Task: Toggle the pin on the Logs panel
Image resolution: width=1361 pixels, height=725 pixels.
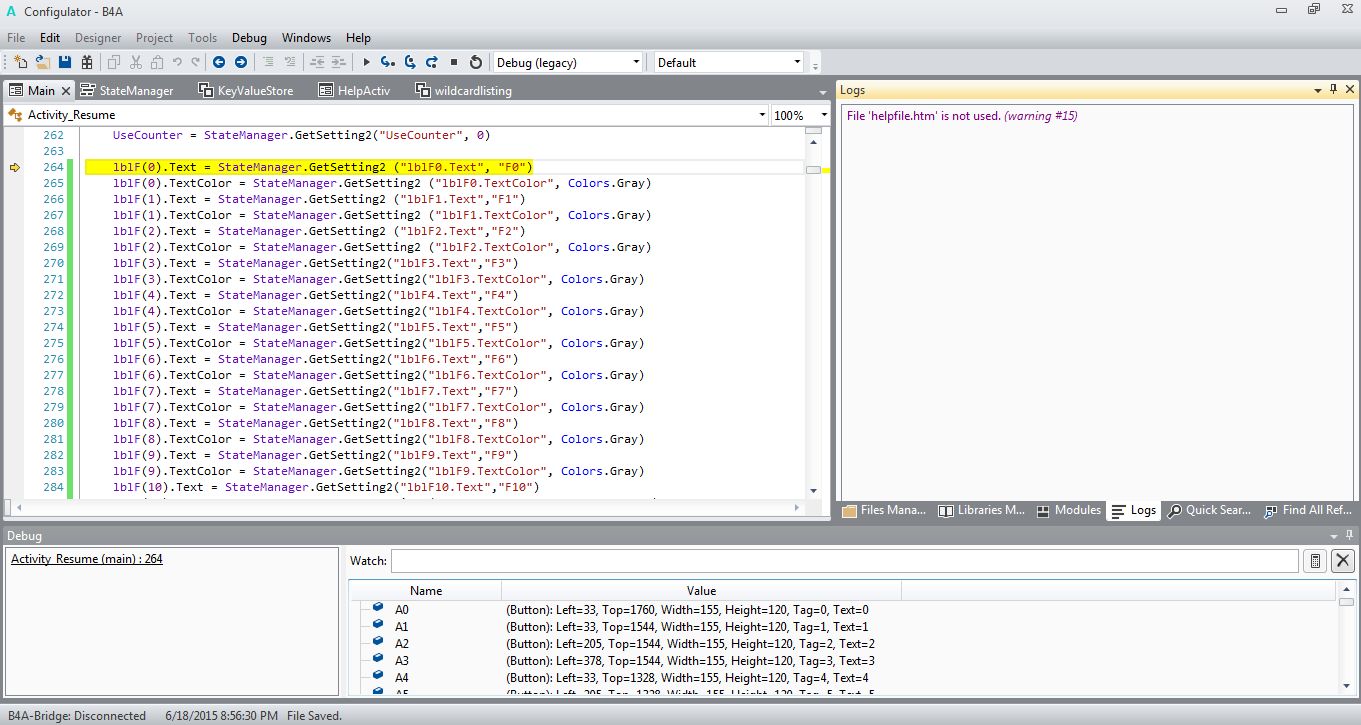Action: pyautogui.click(x=1333, y=90)
